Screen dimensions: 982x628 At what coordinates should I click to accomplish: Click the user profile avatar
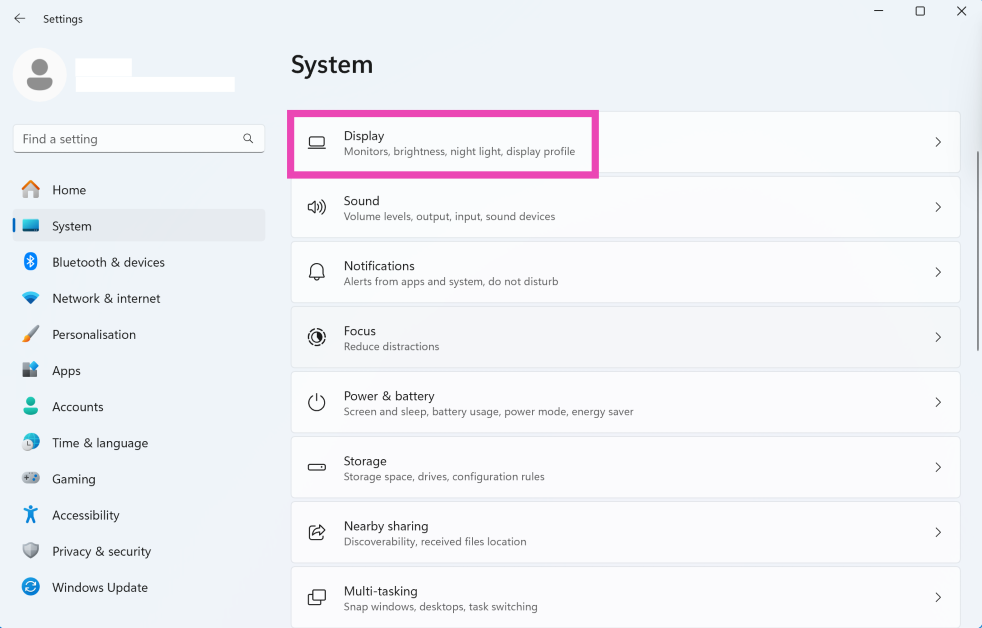click(x=40, y=75)
